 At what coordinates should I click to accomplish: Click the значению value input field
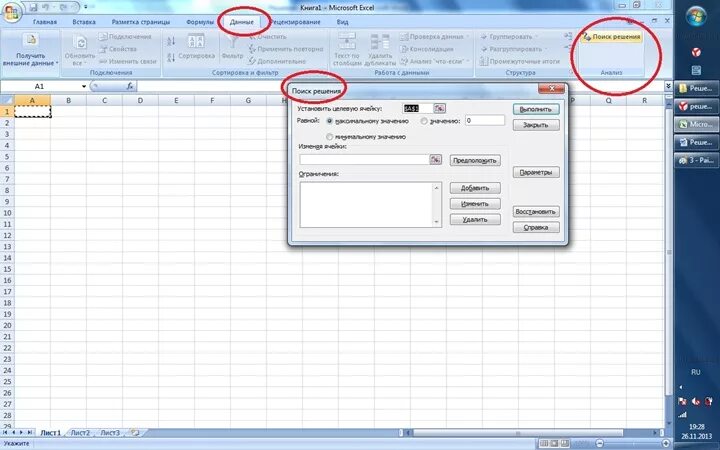[x=484, y=121]
